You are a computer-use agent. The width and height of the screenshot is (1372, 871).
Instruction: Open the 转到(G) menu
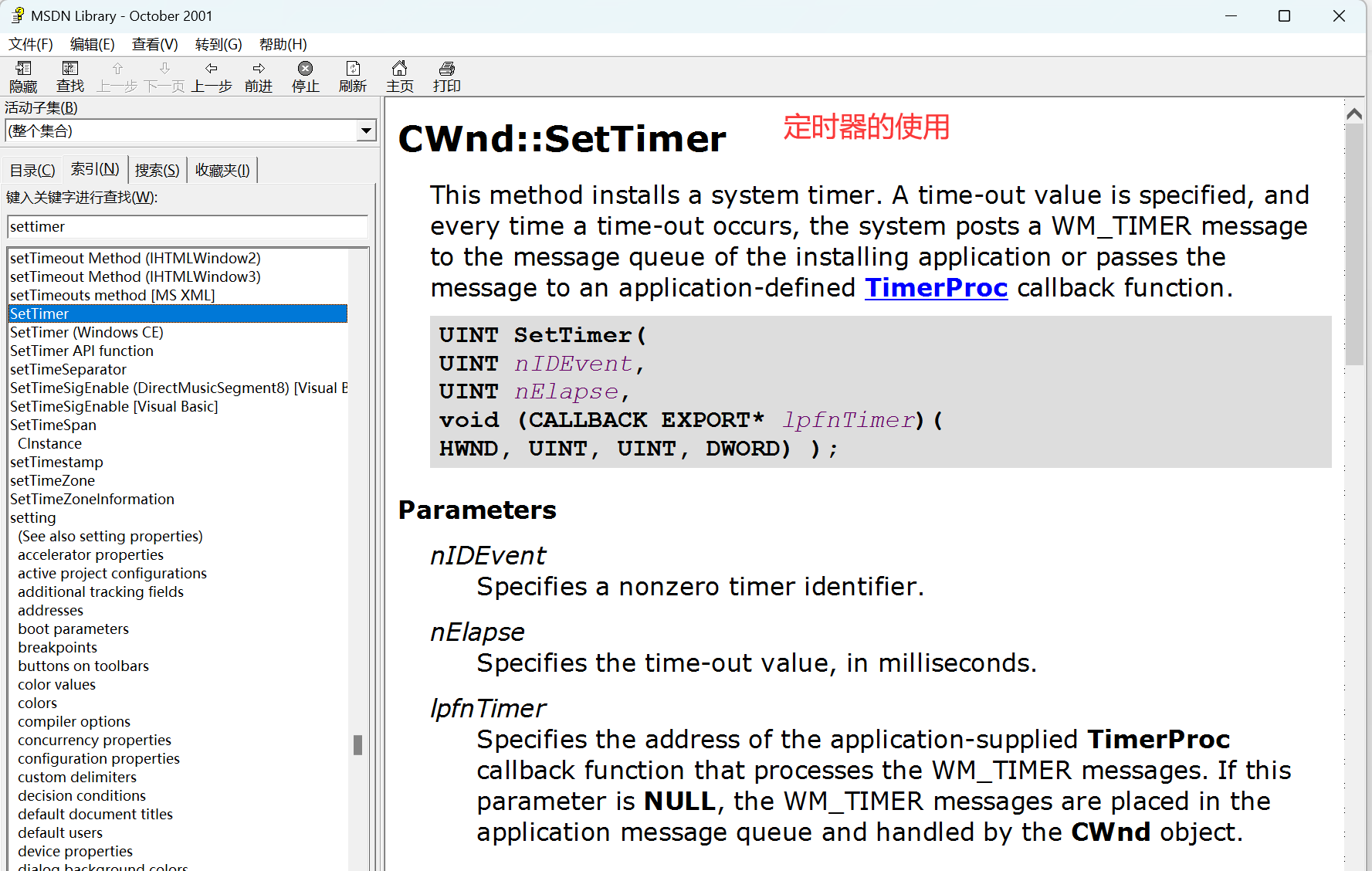[x=219, y=44]
